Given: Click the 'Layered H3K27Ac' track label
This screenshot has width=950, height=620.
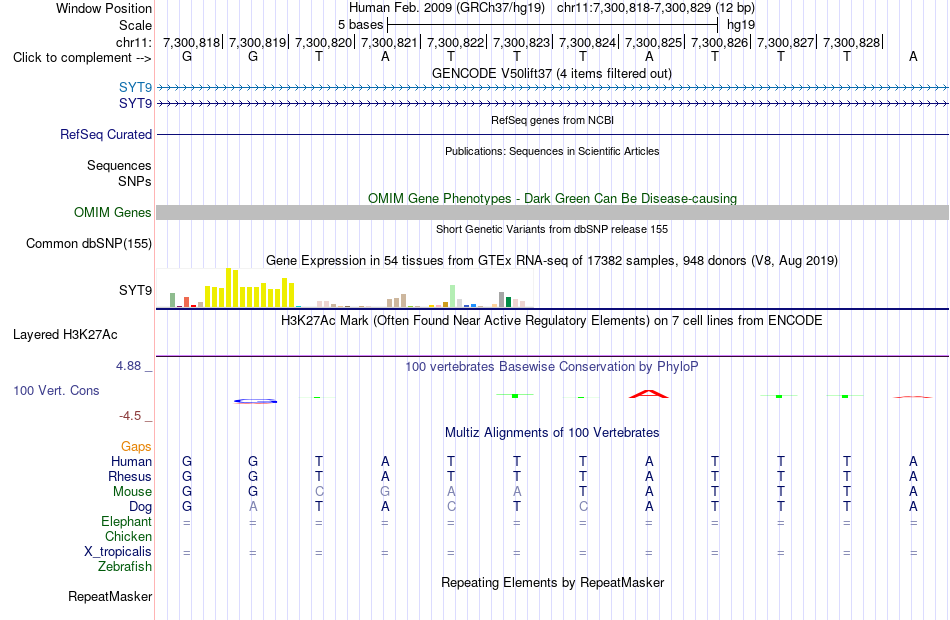Looking at the screenshot, I should 65,335.
